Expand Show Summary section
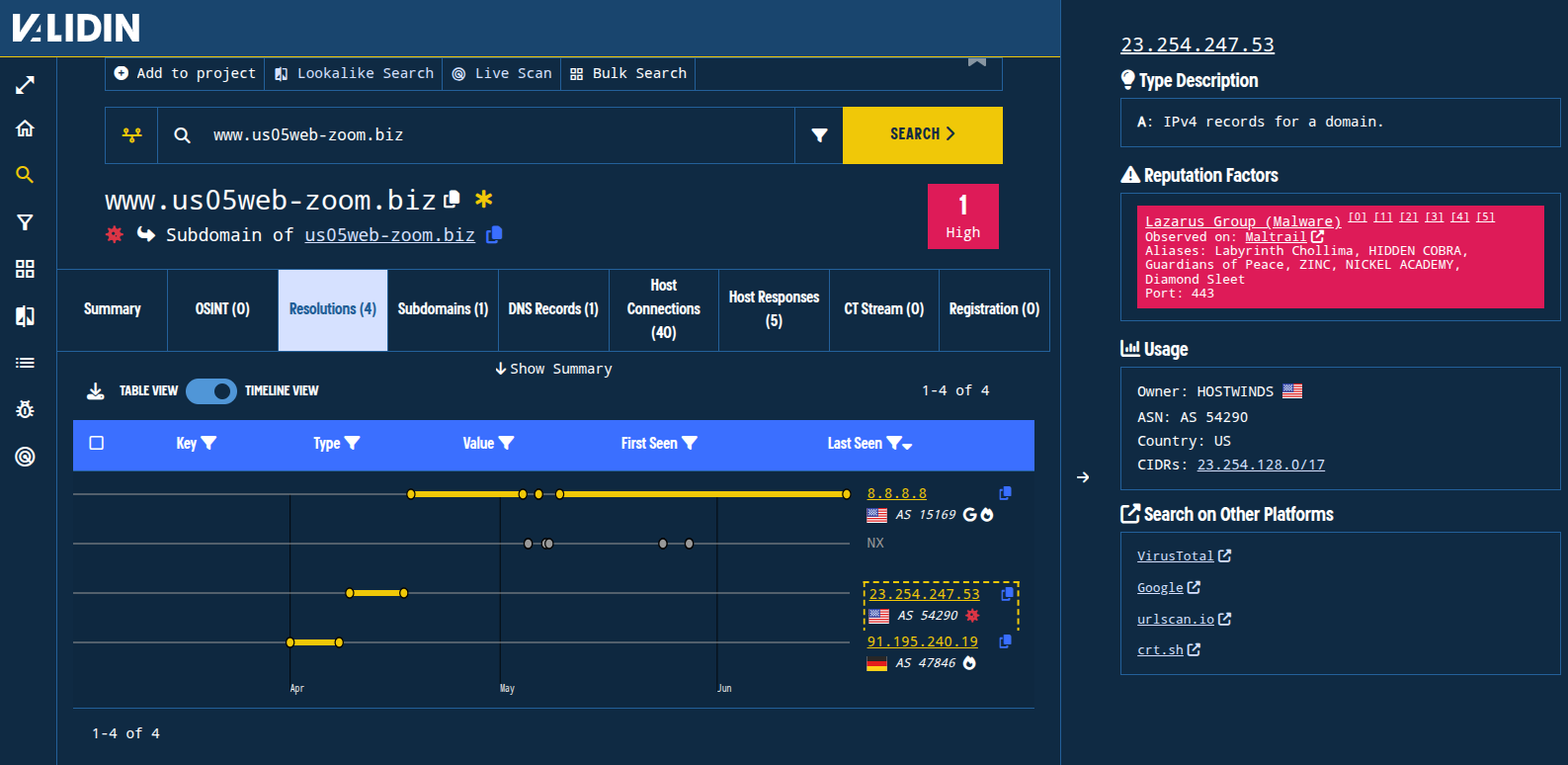The height and width of the screenshot is (765, 1568). pos(553,369)
